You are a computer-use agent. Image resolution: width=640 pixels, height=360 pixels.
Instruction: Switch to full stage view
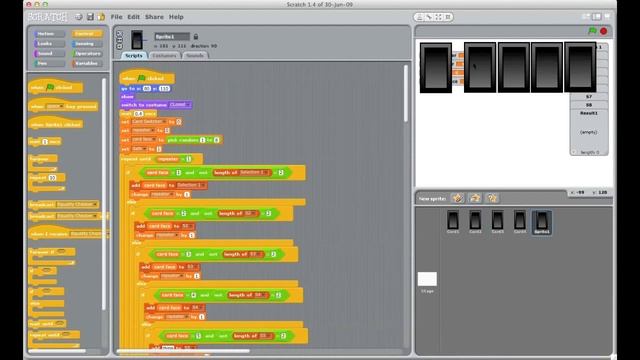coord(596,17)
